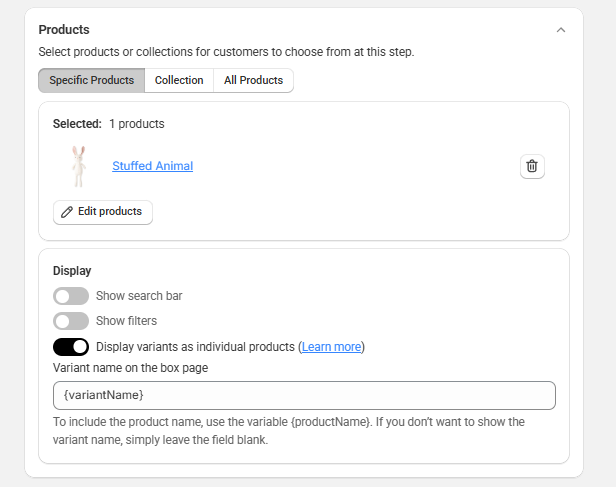Collapse the Products section chevron

pyautogui.click(x=561, y=30)
